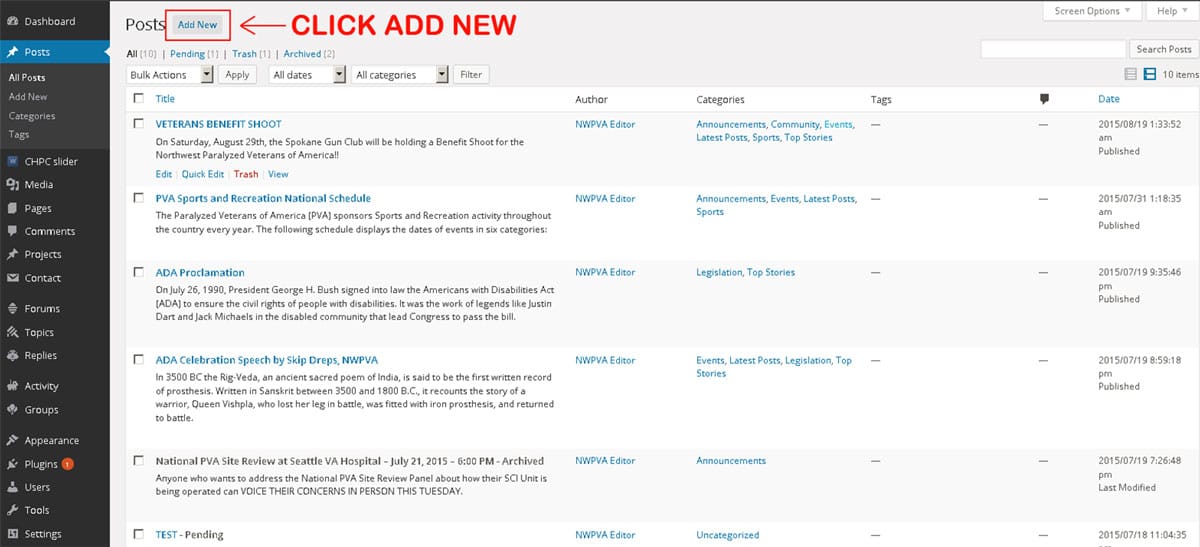
Task: Click the Pages icon in sidebar
Action: point(12,208)
